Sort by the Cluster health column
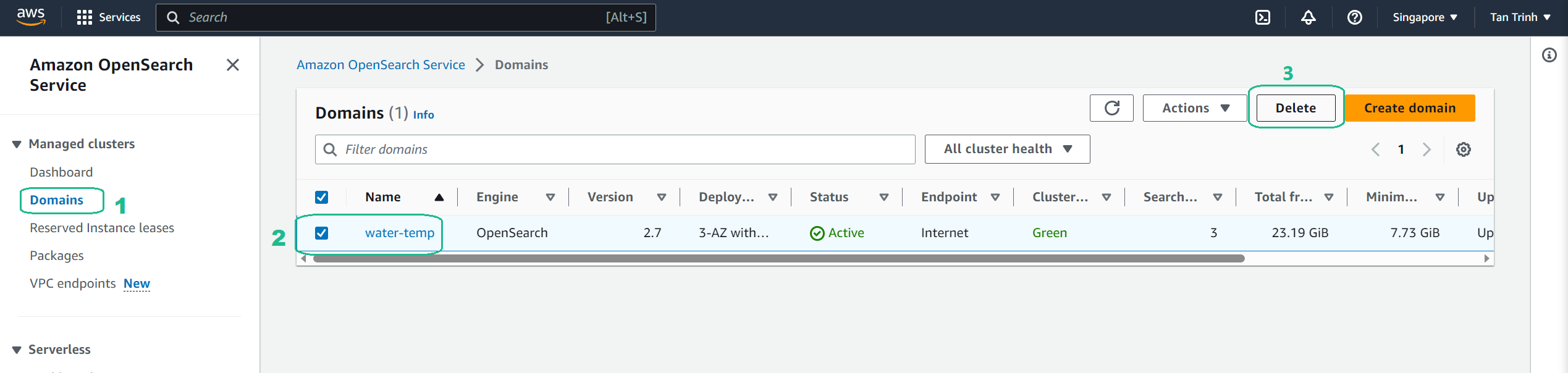 pos(1106,198)
